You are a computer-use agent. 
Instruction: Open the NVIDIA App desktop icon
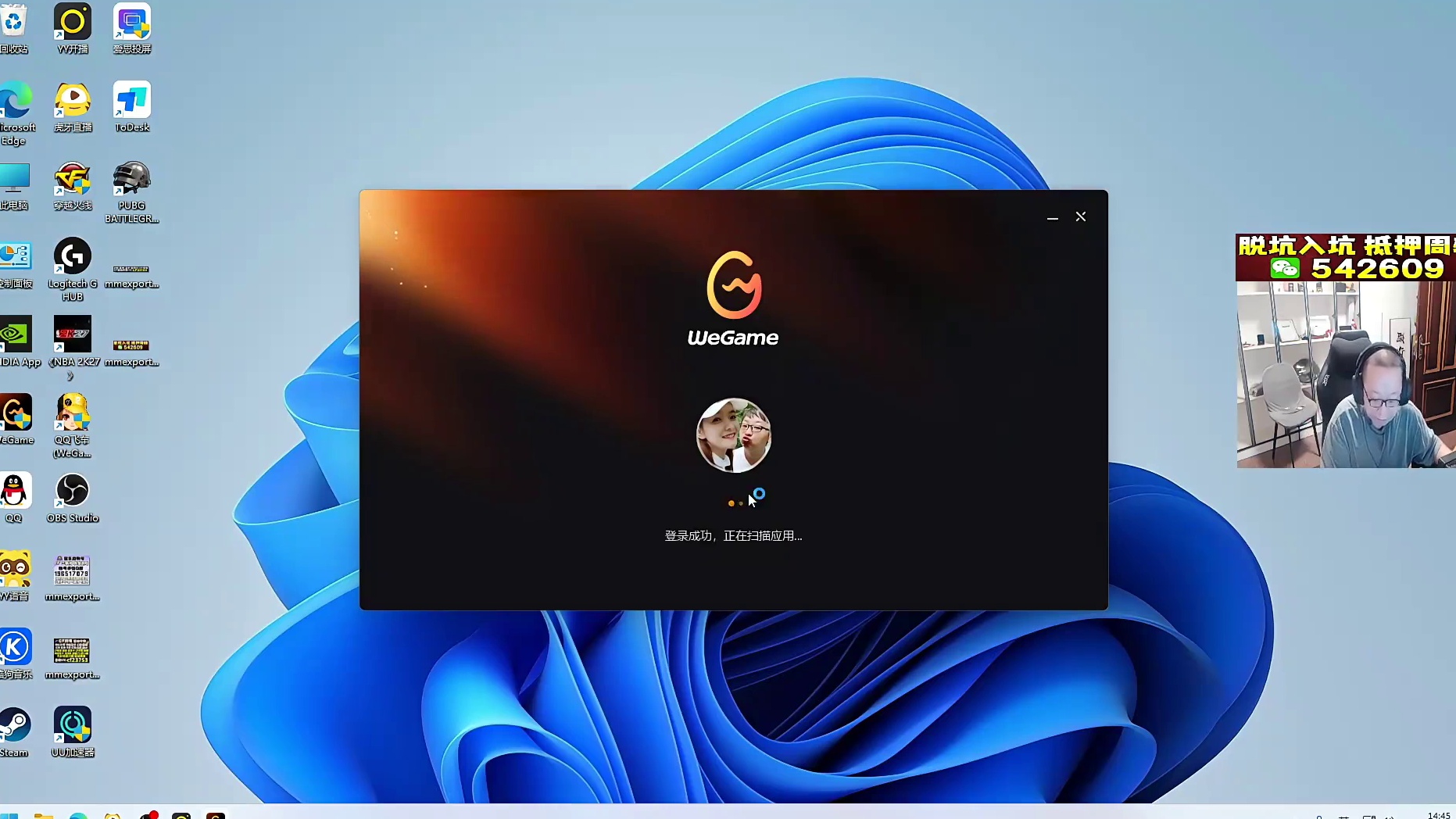(x=19, y=341)
